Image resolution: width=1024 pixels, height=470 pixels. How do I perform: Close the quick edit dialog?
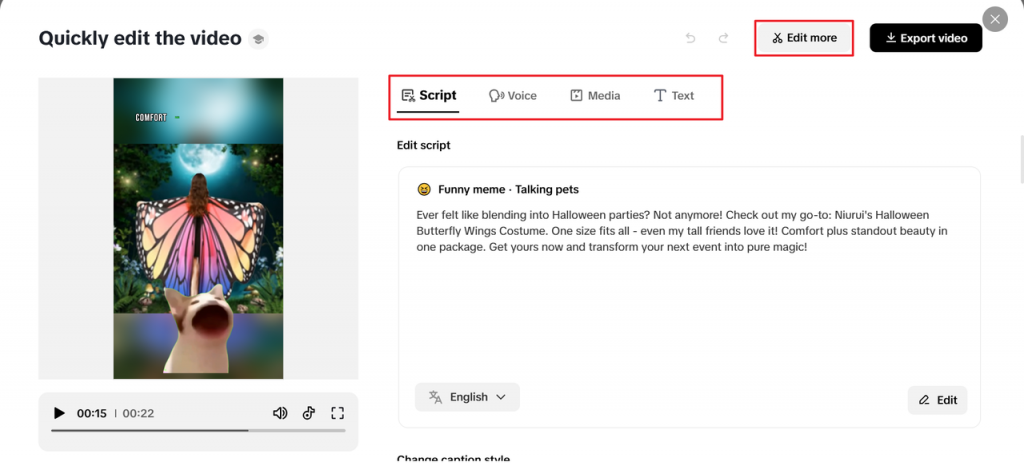click(995, 19)
